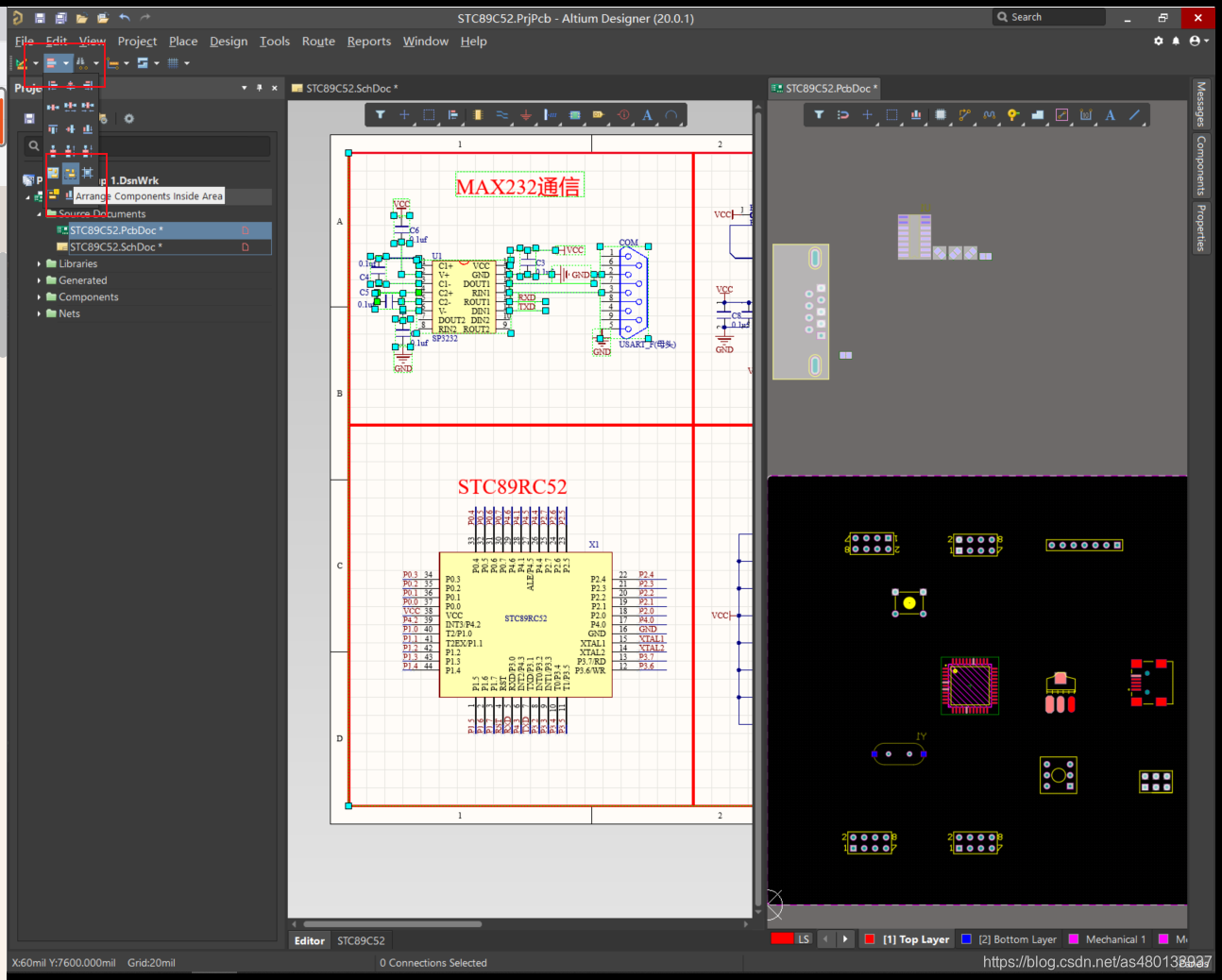Open find similar tools dropdown arrow
The image size is (1222, 980).
pyautogui.click(x=96, y=63)
